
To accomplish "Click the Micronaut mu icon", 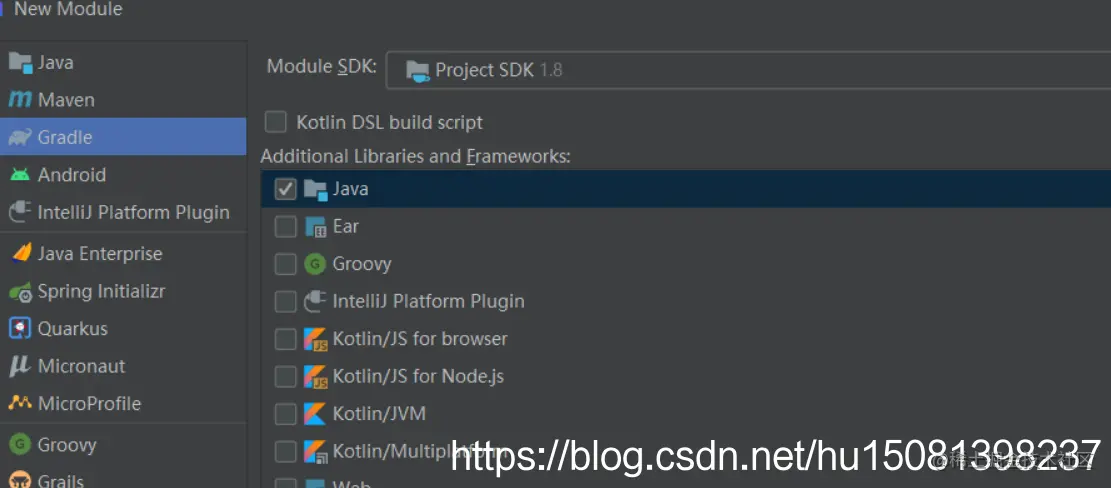I will point(20,366).
